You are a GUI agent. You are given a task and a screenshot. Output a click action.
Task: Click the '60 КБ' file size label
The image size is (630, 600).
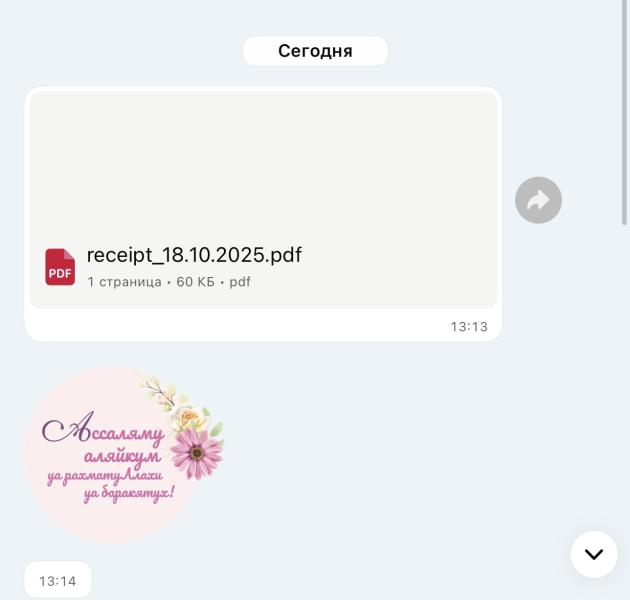pyautogui.click(x=196, y=282)
